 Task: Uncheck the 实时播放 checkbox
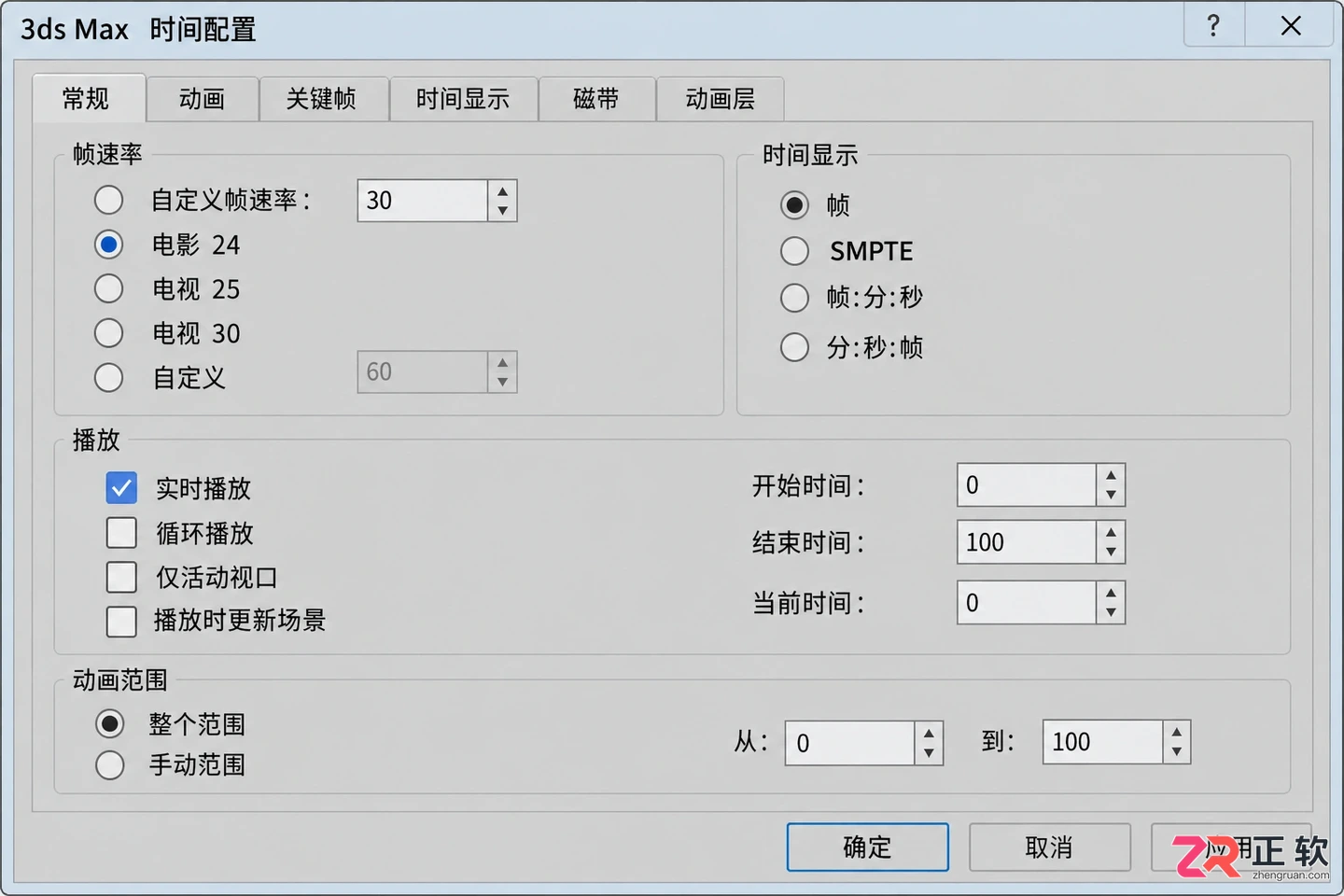121,487
